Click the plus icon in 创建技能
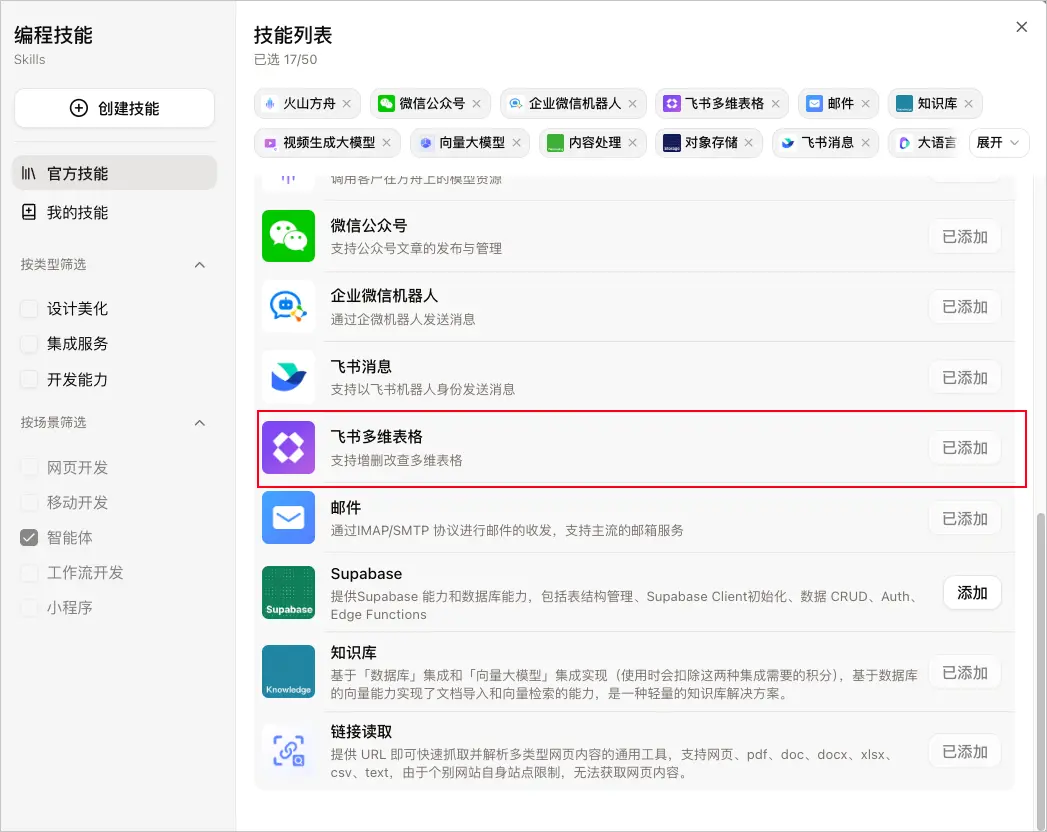 79,108
